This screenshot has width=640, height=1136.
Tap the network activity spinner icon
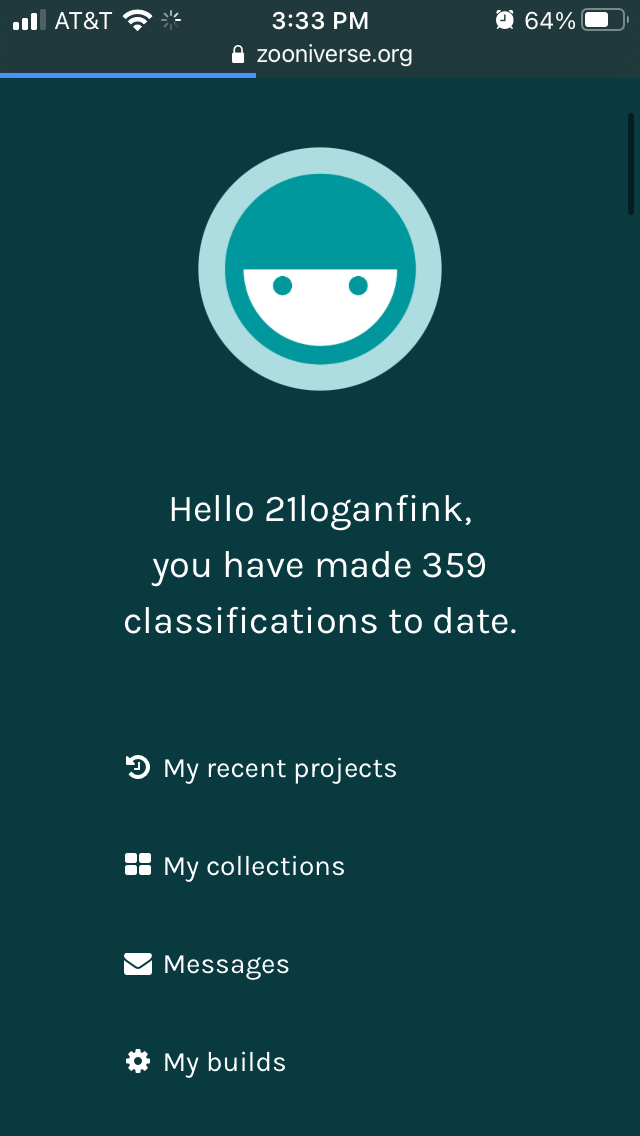coord(171,20)
